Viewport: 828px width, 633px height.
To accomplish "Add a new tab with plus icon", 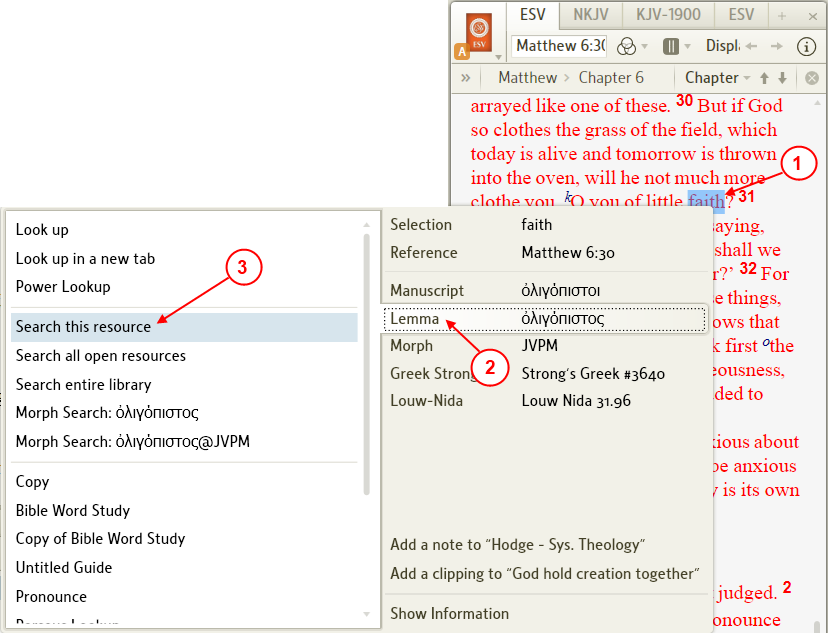I will tap(782, 16).
